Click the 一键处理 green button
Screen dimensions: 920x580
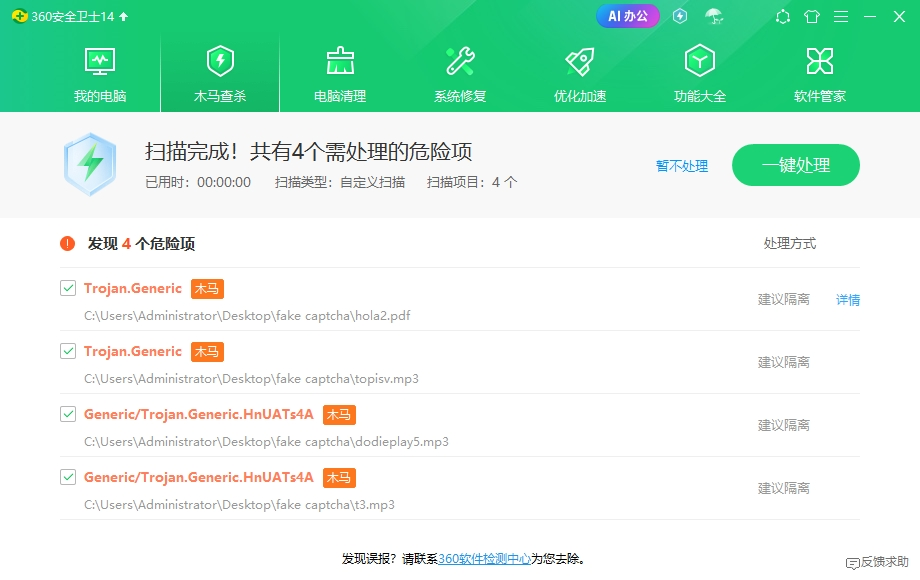point(796,165)
